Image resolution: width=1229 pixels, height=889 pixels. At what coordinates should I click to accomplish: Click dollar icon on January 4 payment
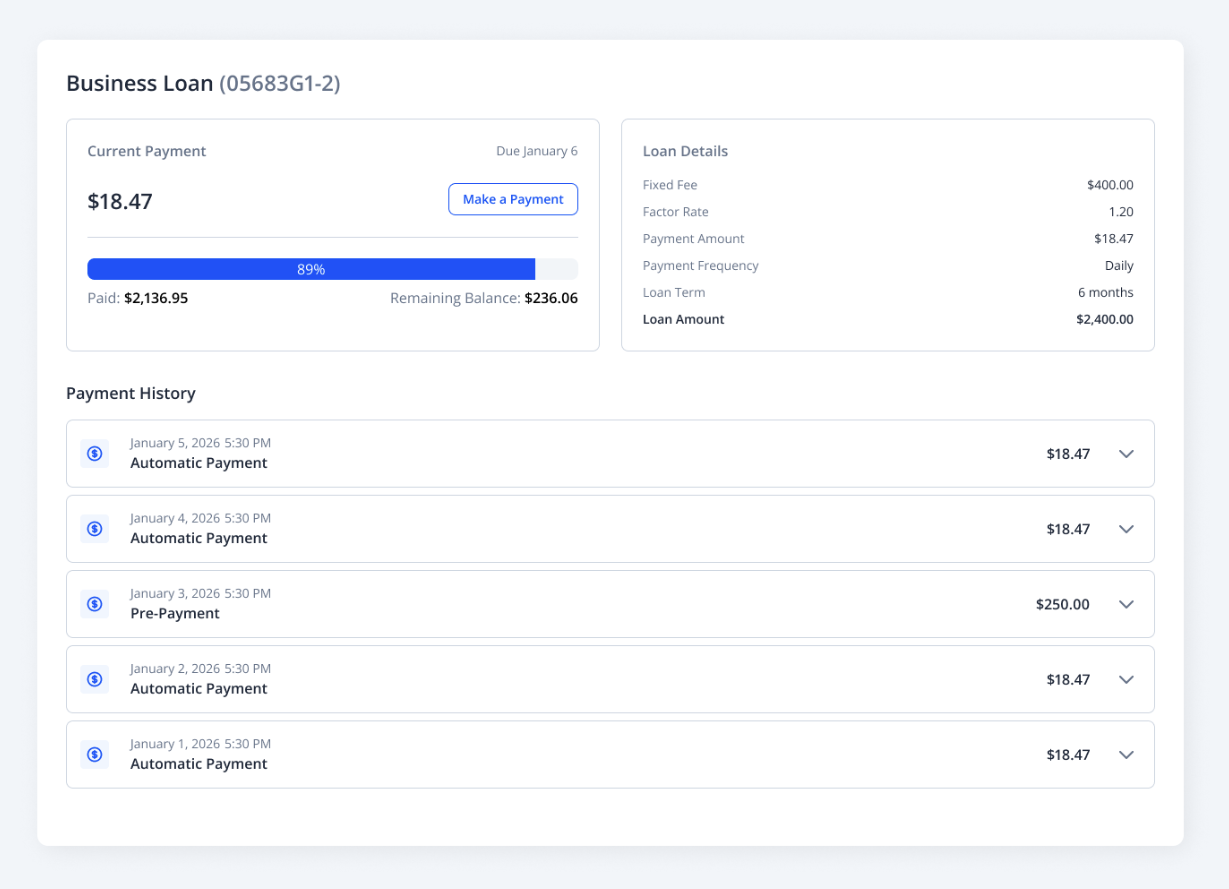point(95,529)
